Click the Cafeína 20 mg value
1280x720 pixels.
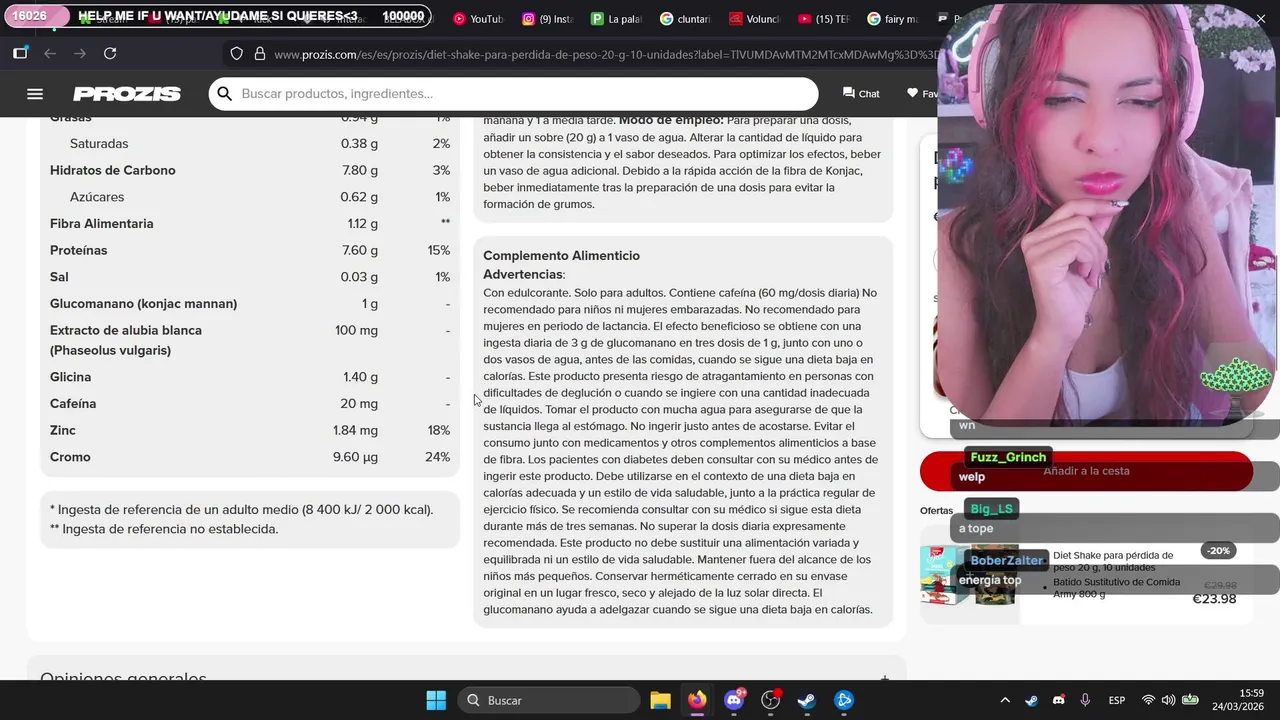click(359, 404)
